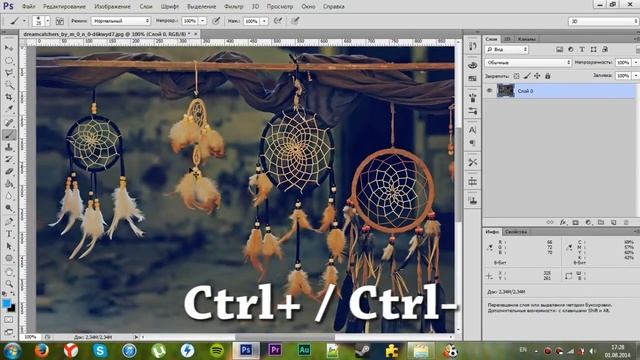Toggle lock transparent pixels
Screen dimensions: 640x360
click(x=516, y=76)
